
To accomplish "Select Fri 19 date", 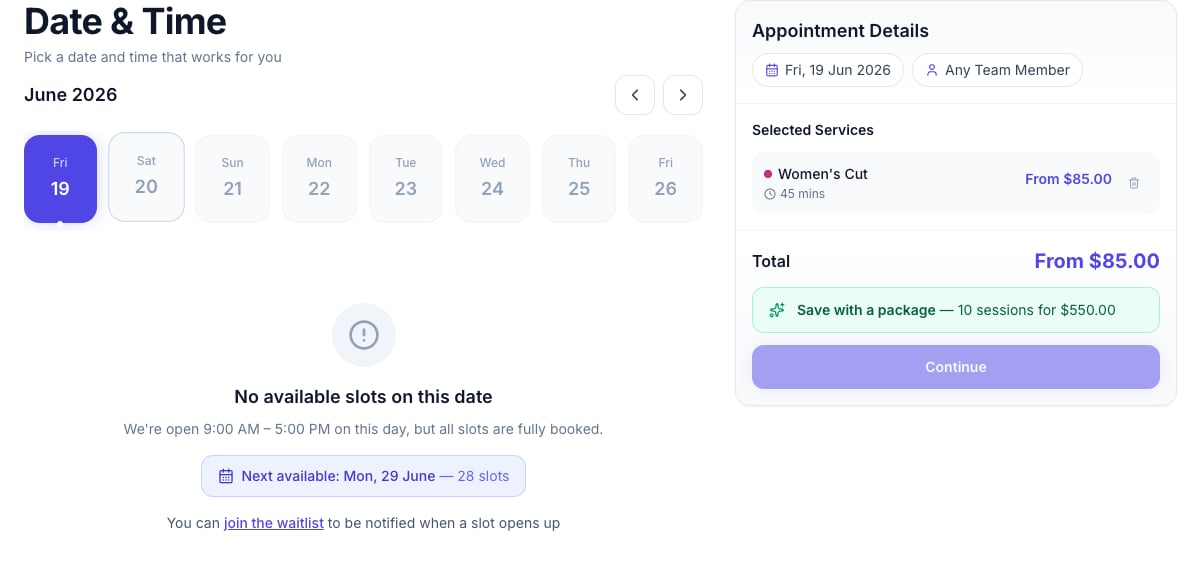I will (60, 178).
